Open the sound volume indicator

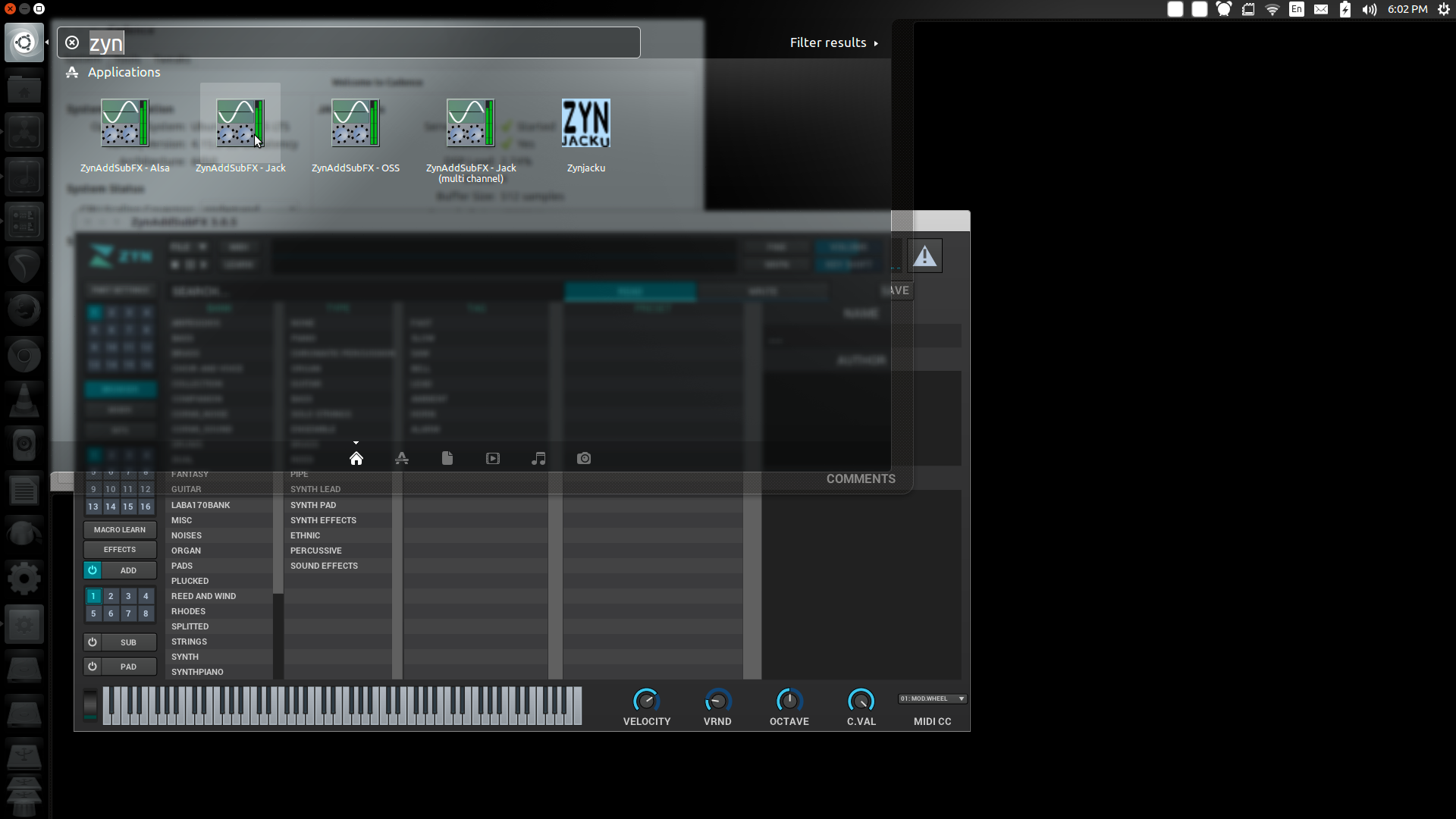point(1370,9)
